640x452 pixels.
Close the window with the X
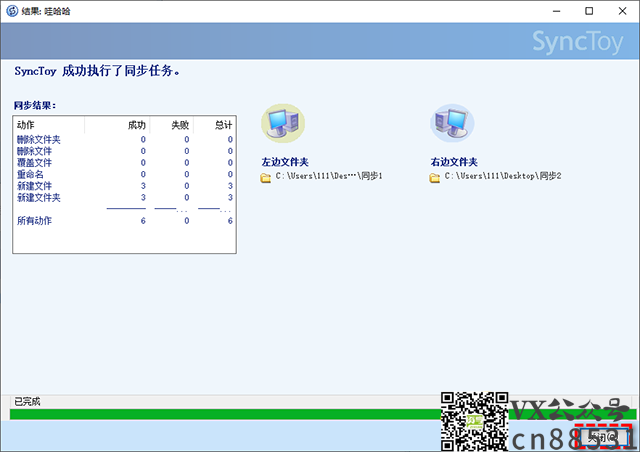622,11
